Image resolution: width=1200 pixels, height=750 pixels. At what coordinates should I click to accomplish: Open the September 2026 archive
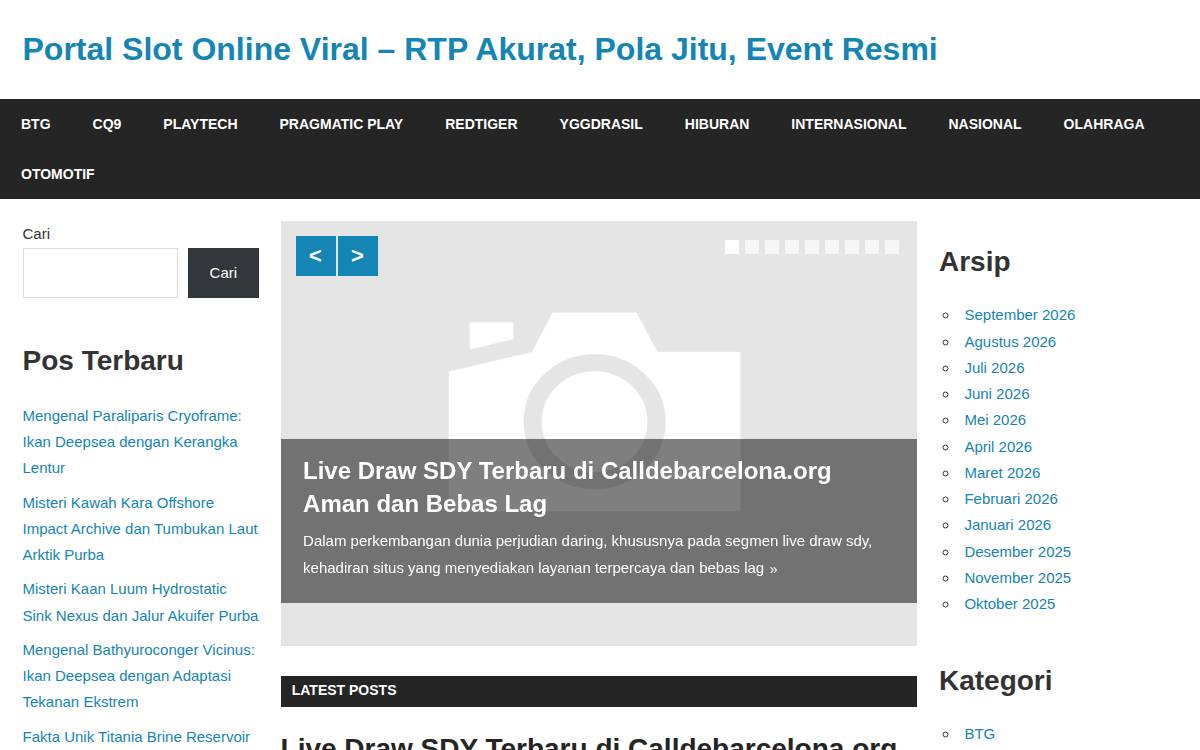1020,315
